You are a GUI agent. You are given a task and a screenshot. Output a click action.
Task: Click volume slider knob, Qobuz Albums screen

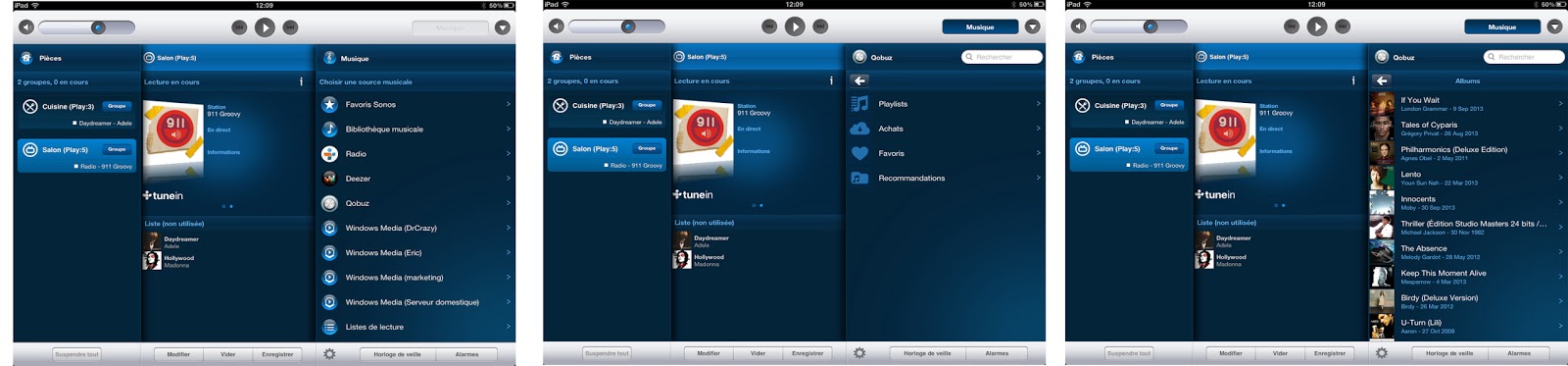[1151, 26]
